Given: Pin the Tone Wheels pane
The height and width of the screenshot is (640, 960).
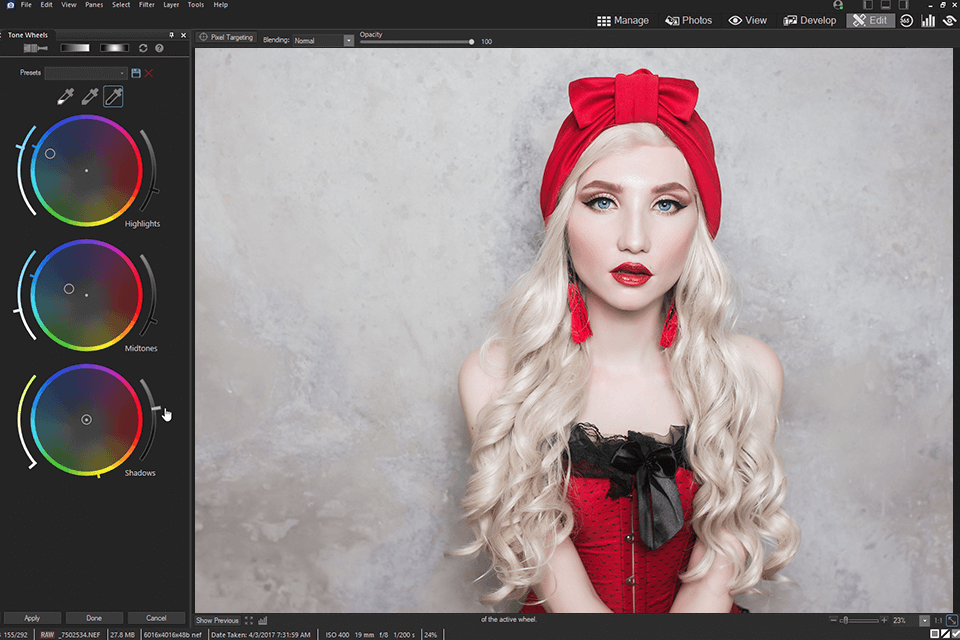Looking at the screenshot, I should coord(171,35).
